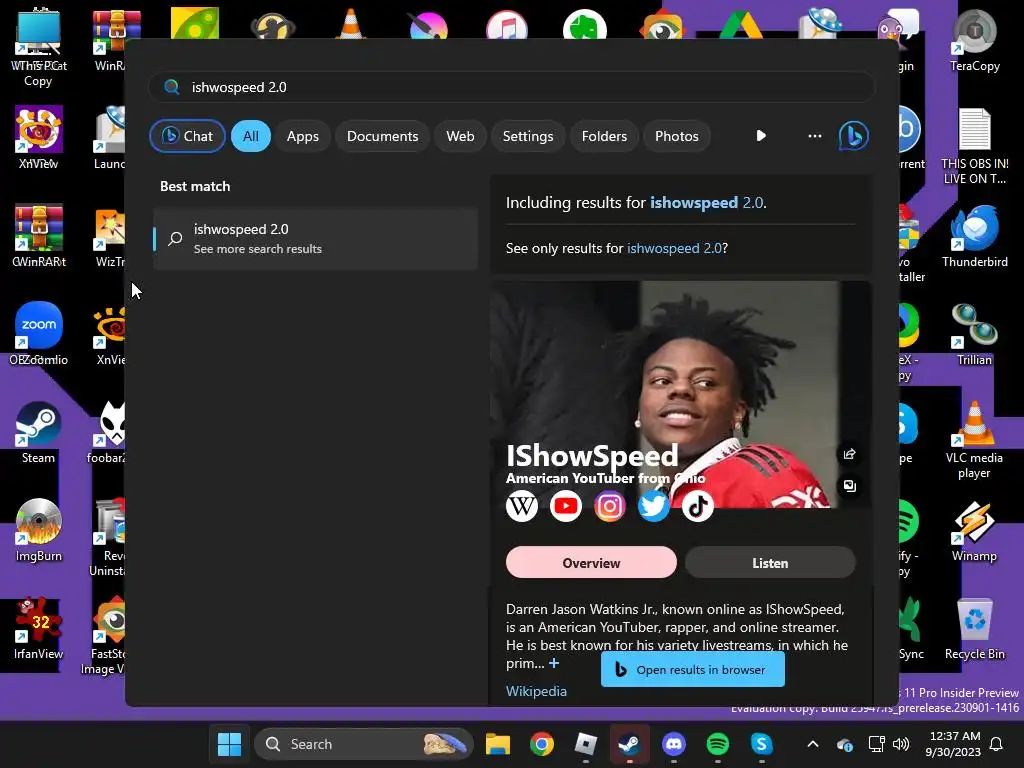Select the Documents filter tab

382,136
